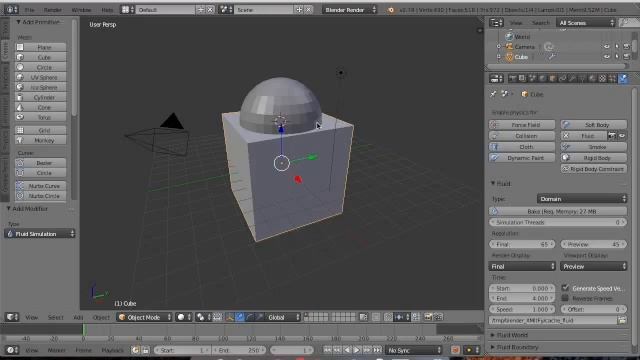Open the Physics properties tab icon

[x=623, y=78]
